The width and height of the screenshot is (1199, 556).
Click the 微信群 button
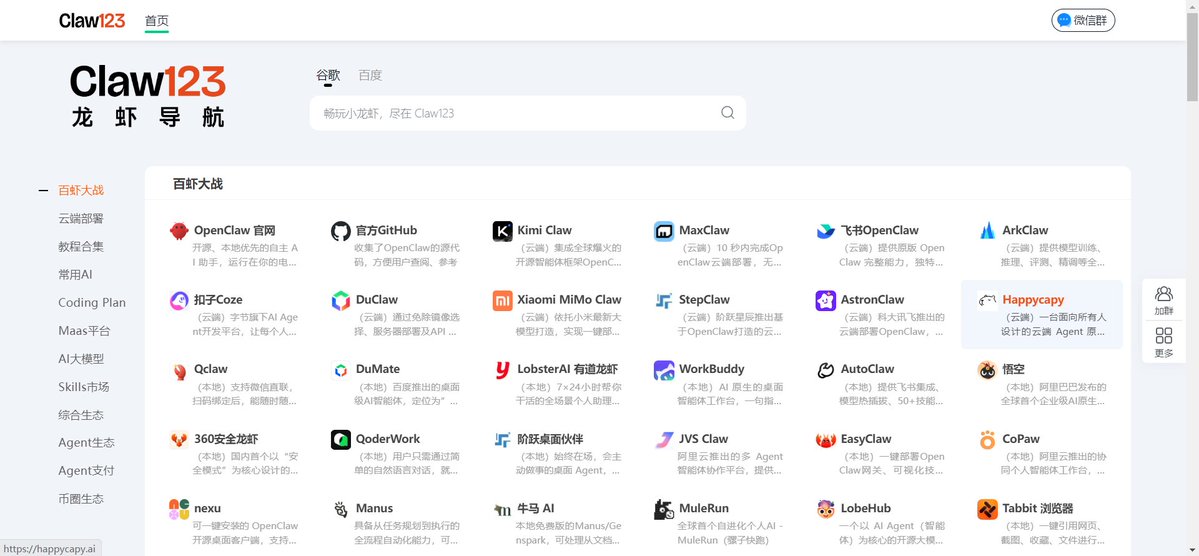tap(1084, 20)
